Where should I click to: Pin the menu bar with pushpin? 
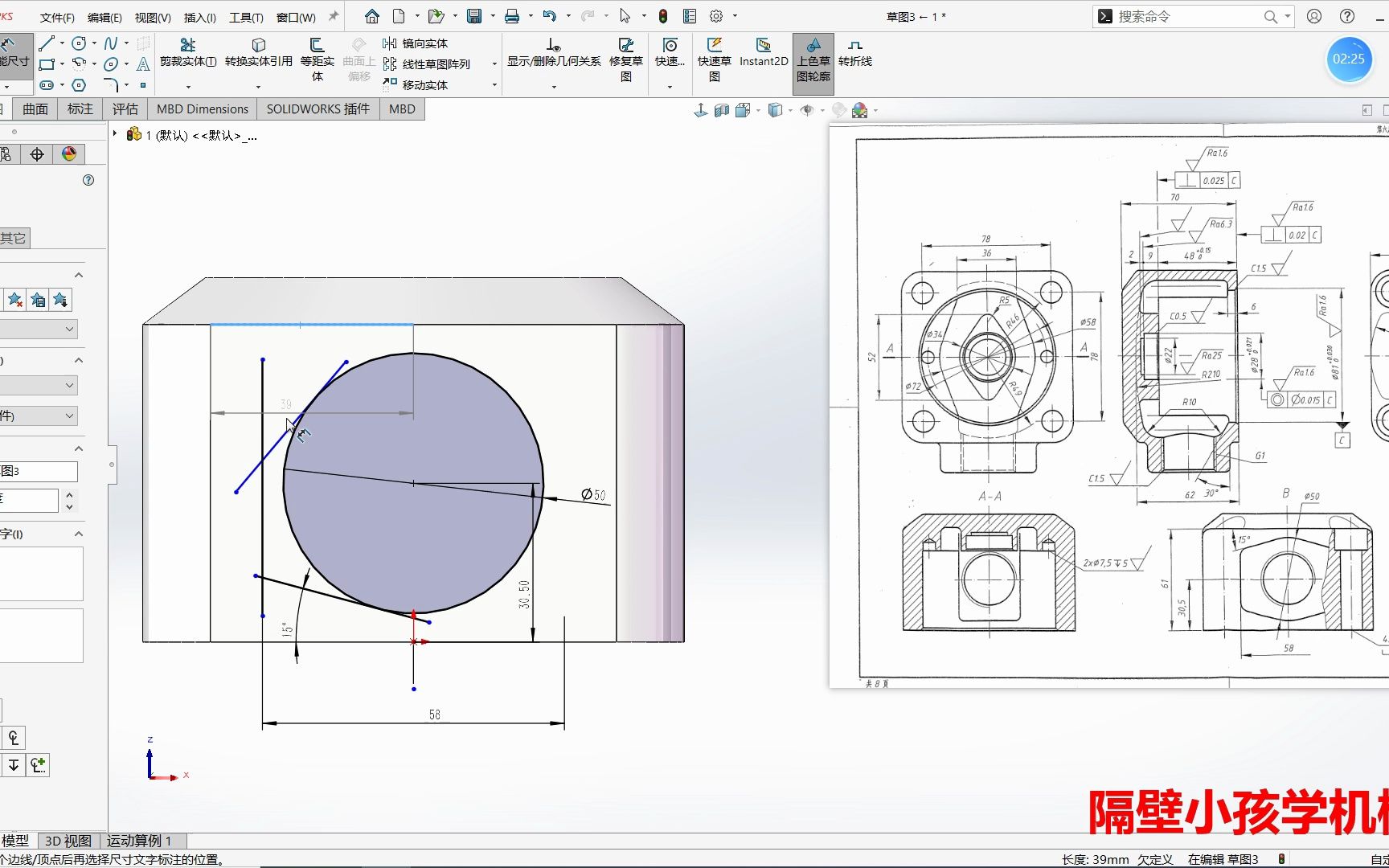tap(334, 16)
